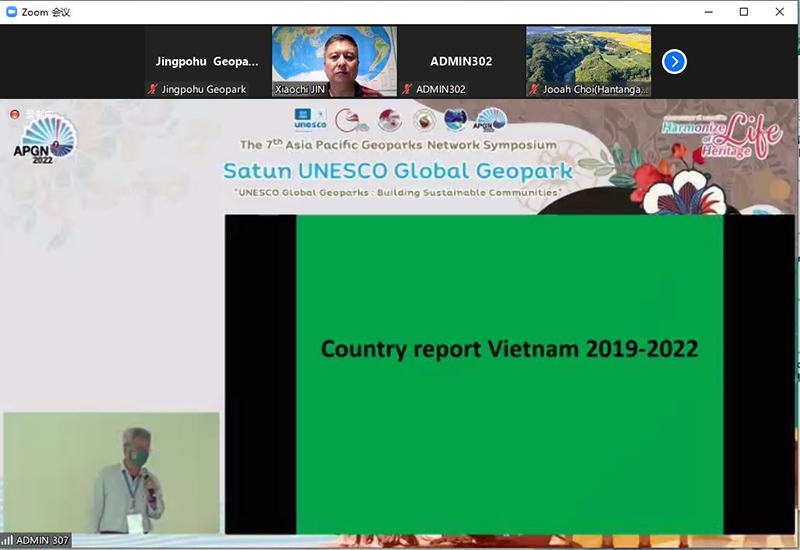The height and width of the screenshot is (550, 800).
Task: Select the ADMIN302 participant tile
Action: (x=461, y=61)
